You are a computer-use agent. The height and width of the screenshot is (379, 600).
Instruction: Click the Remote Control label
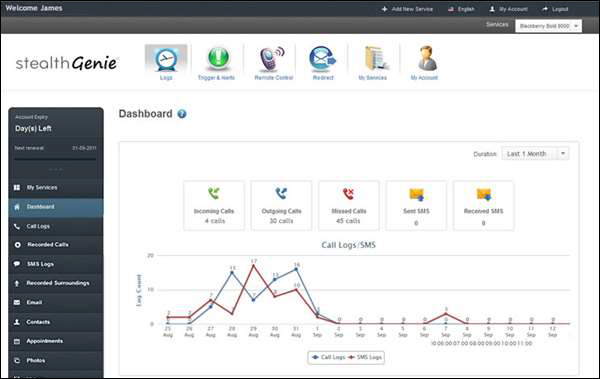coord(274,78)
